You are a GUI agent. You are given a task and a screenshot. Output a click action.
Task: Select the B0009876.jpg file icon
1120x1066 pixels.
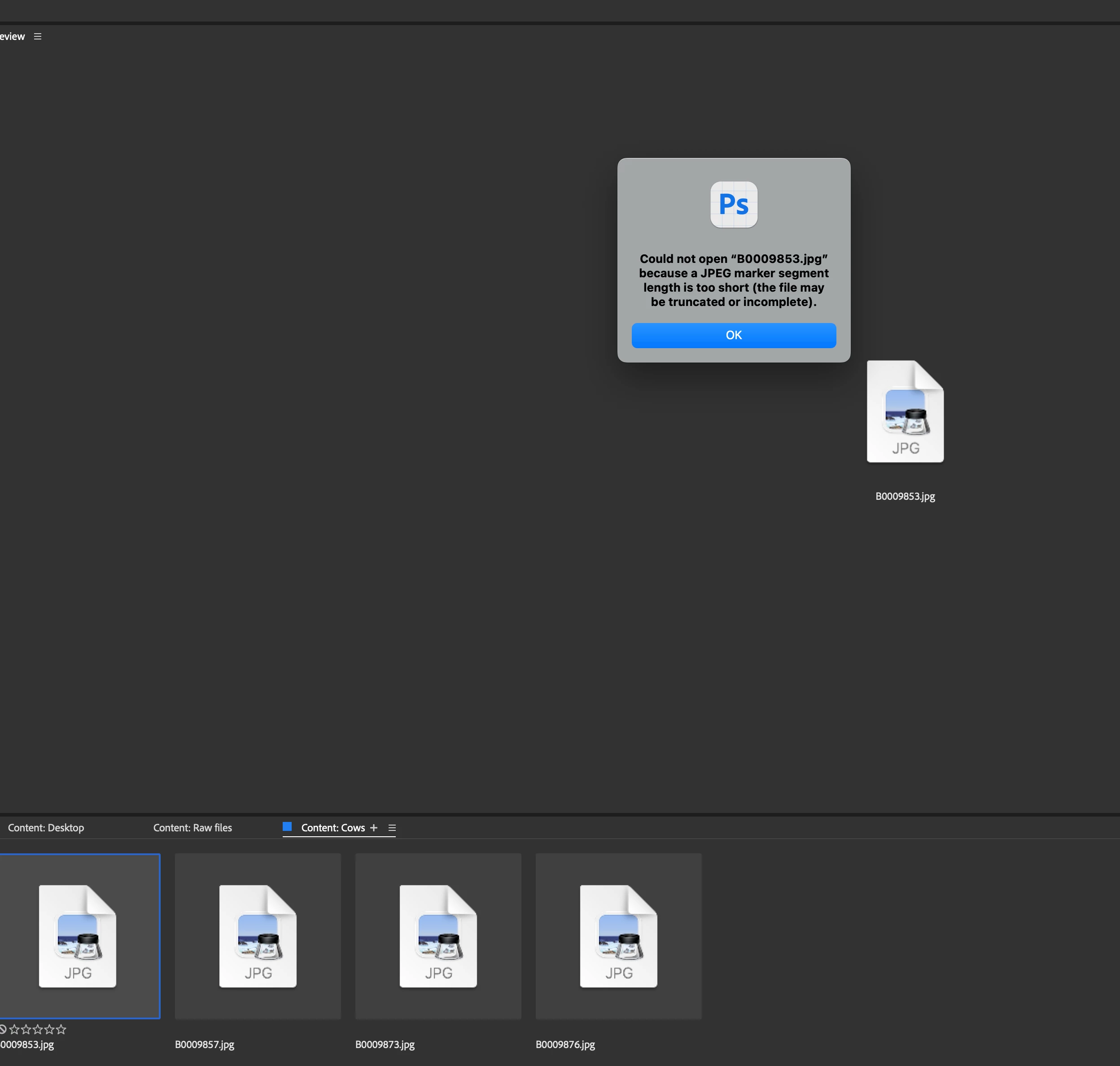(618, 936)
